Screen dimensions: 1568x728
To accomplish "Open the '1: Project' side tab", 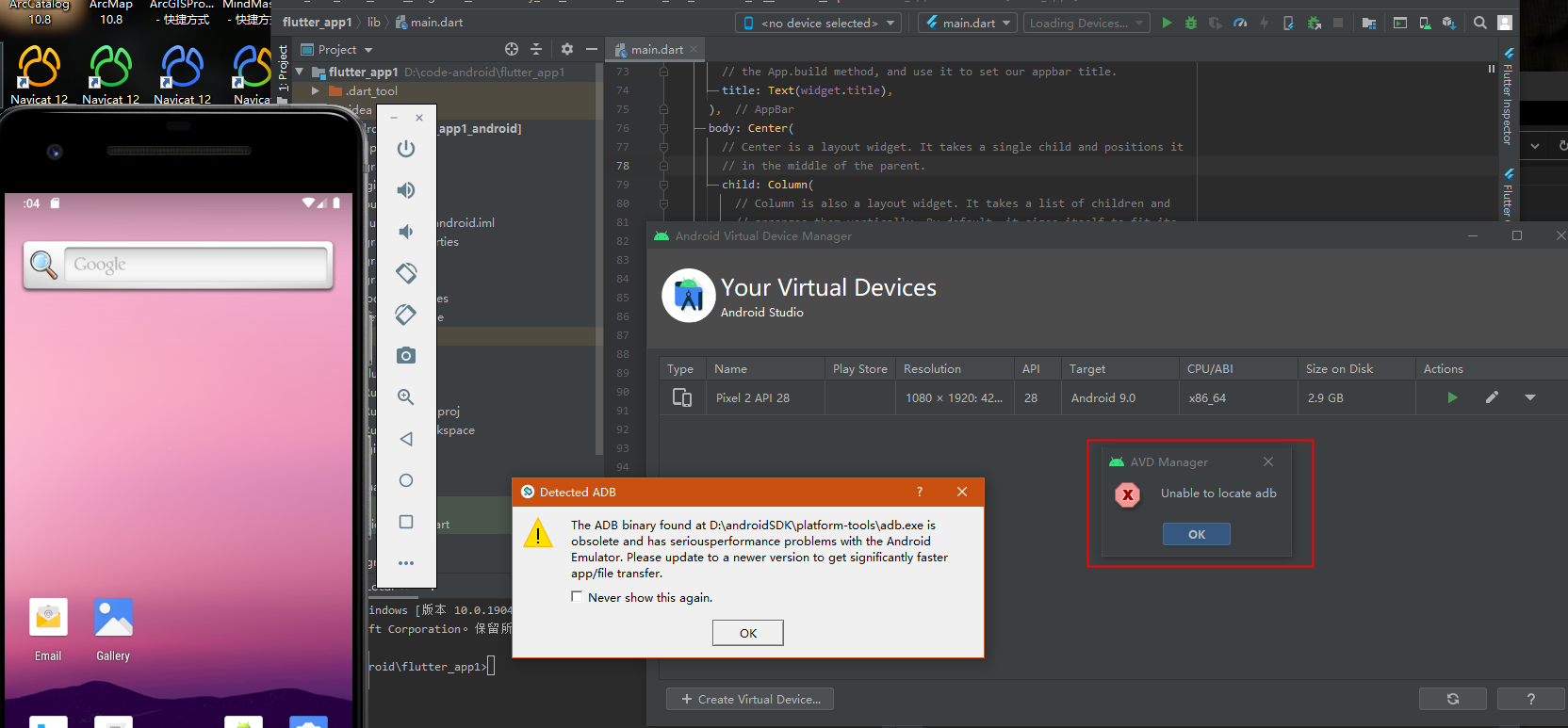I will pyautogui.click(x=283, y=68).
